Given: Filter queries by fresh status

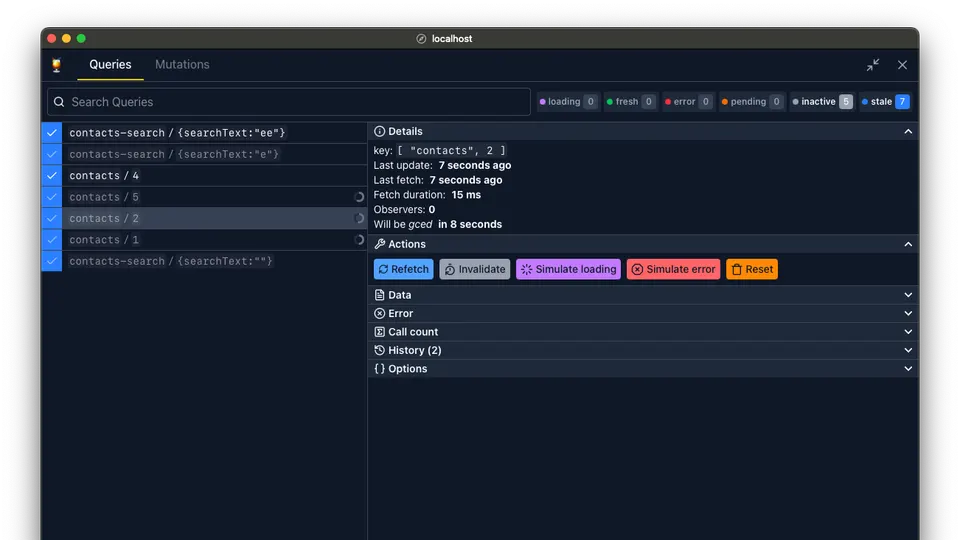Looking at the screenshot, I should click(x=631, y=102).
